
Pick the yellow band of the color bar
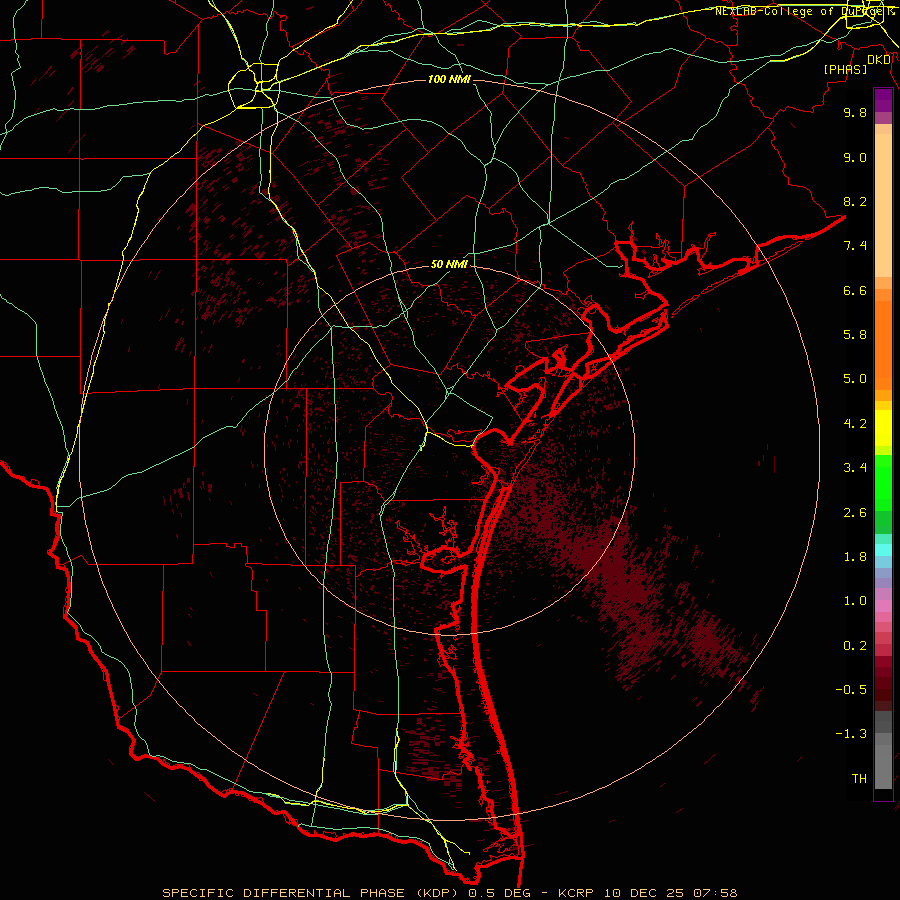point(883,427)
